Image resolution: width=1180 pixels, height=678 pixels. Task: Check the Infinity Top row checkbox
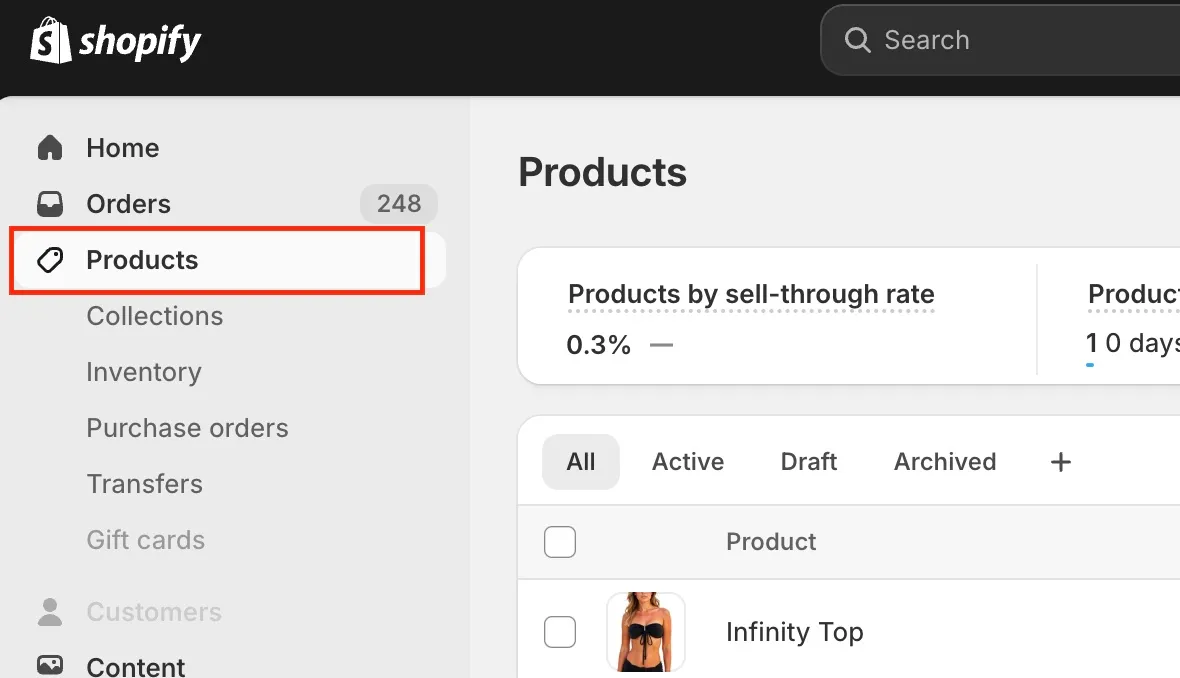coord(560,632)
